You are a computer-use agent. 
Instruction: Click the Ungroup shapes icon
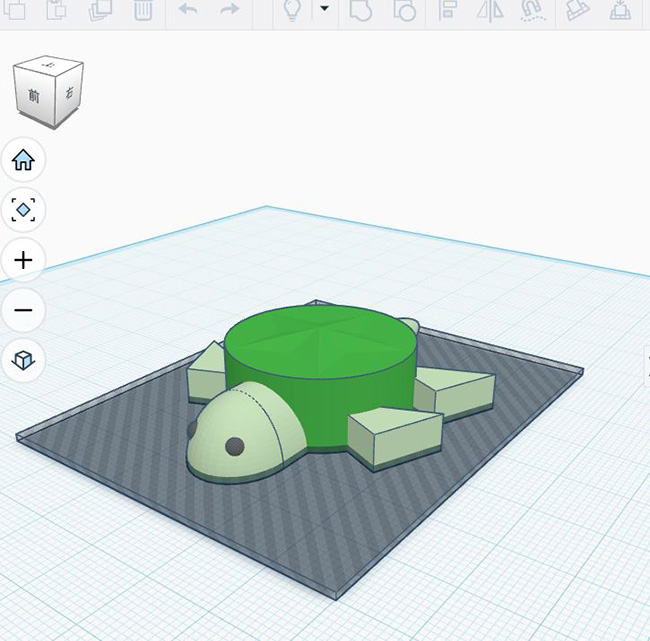point(405,9)
